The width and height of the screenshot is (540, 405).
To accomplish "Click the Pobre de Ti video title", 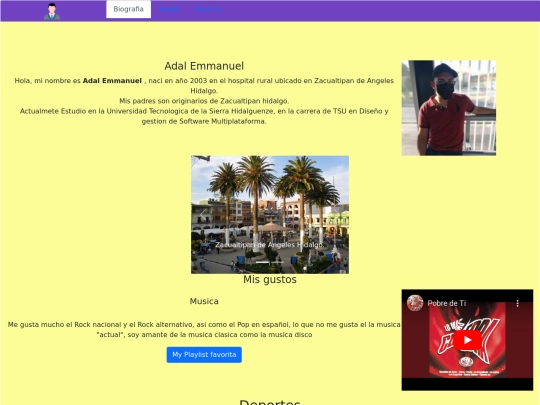I will [447, 303].
